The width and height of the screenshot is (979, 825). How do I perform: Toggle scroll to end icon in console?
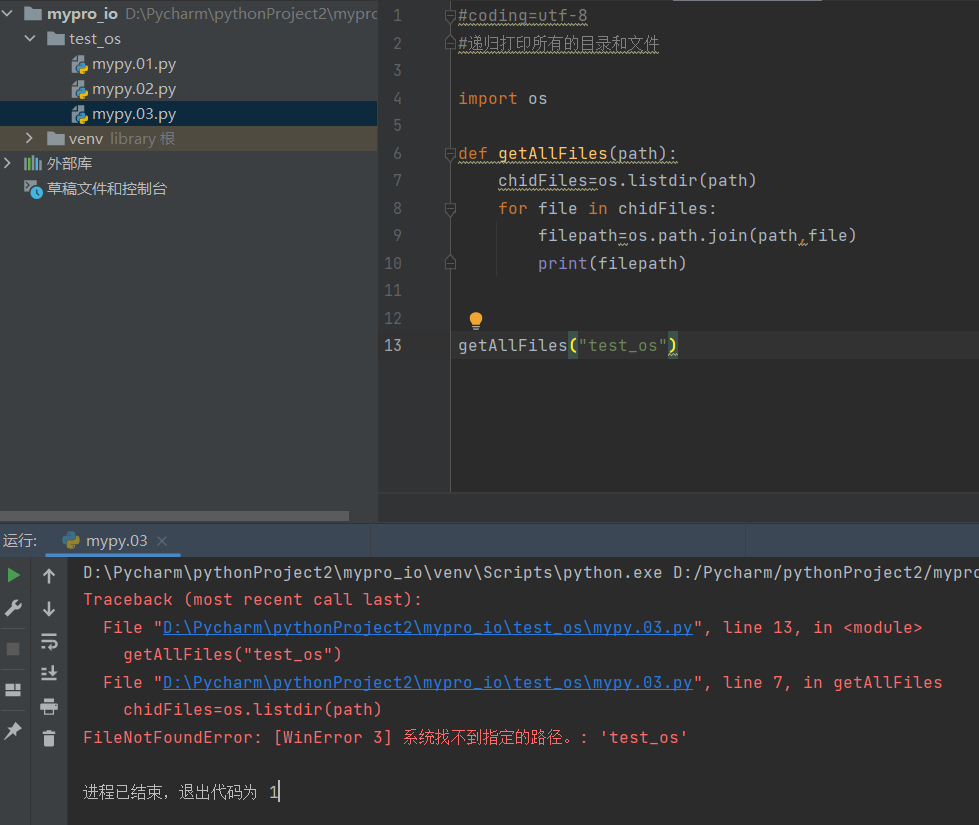(x=49, y=673)
